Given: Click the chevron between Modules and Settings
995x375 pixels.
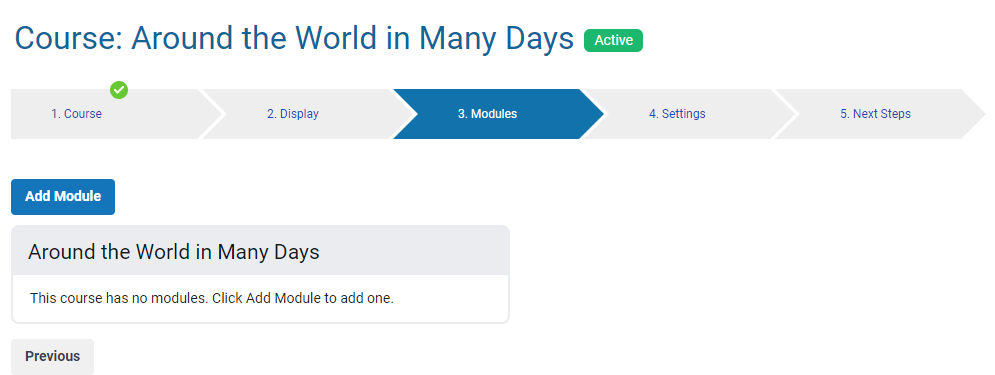Looking at the screenshot, I should point(594,114).
